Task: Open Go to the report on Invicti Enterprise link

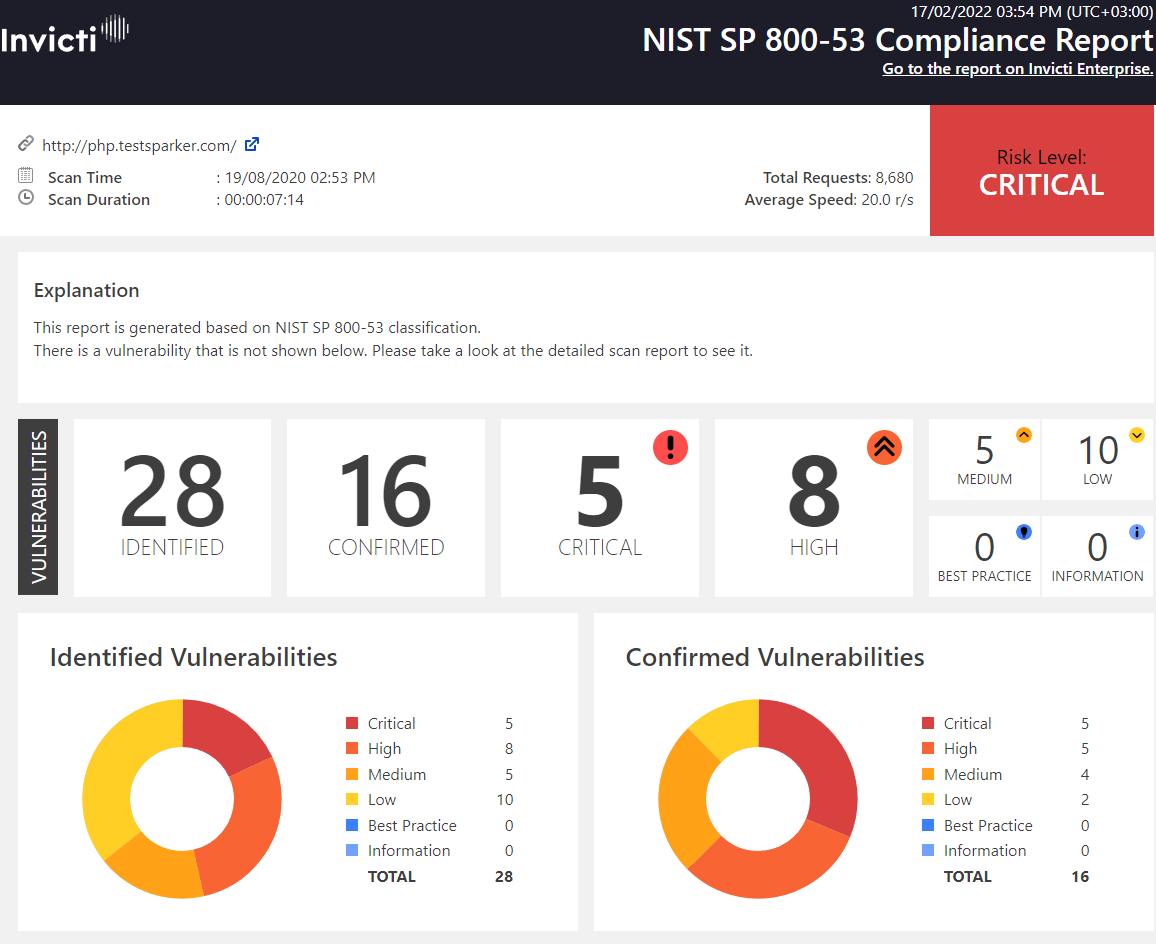Action: point(1017,69)
